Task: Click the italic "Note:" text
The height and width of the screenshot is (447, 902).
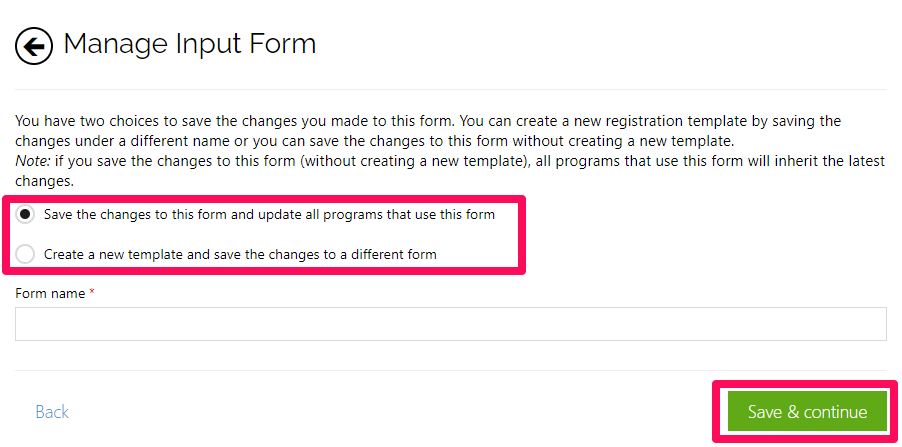Action: click(x=33, y=162)
